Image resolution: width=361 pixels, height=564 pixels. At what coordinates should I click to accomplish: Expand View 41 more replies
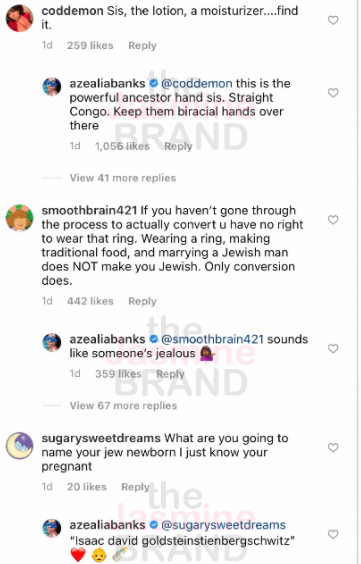(123, 178)
